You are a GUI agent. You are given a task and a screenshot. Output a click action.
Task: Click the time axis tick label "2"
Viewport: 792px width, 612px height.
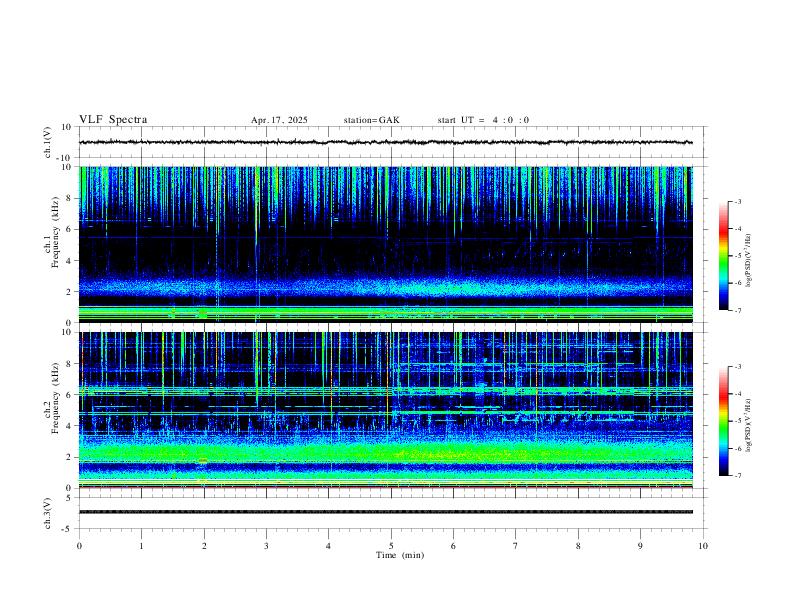click(204, 546)
